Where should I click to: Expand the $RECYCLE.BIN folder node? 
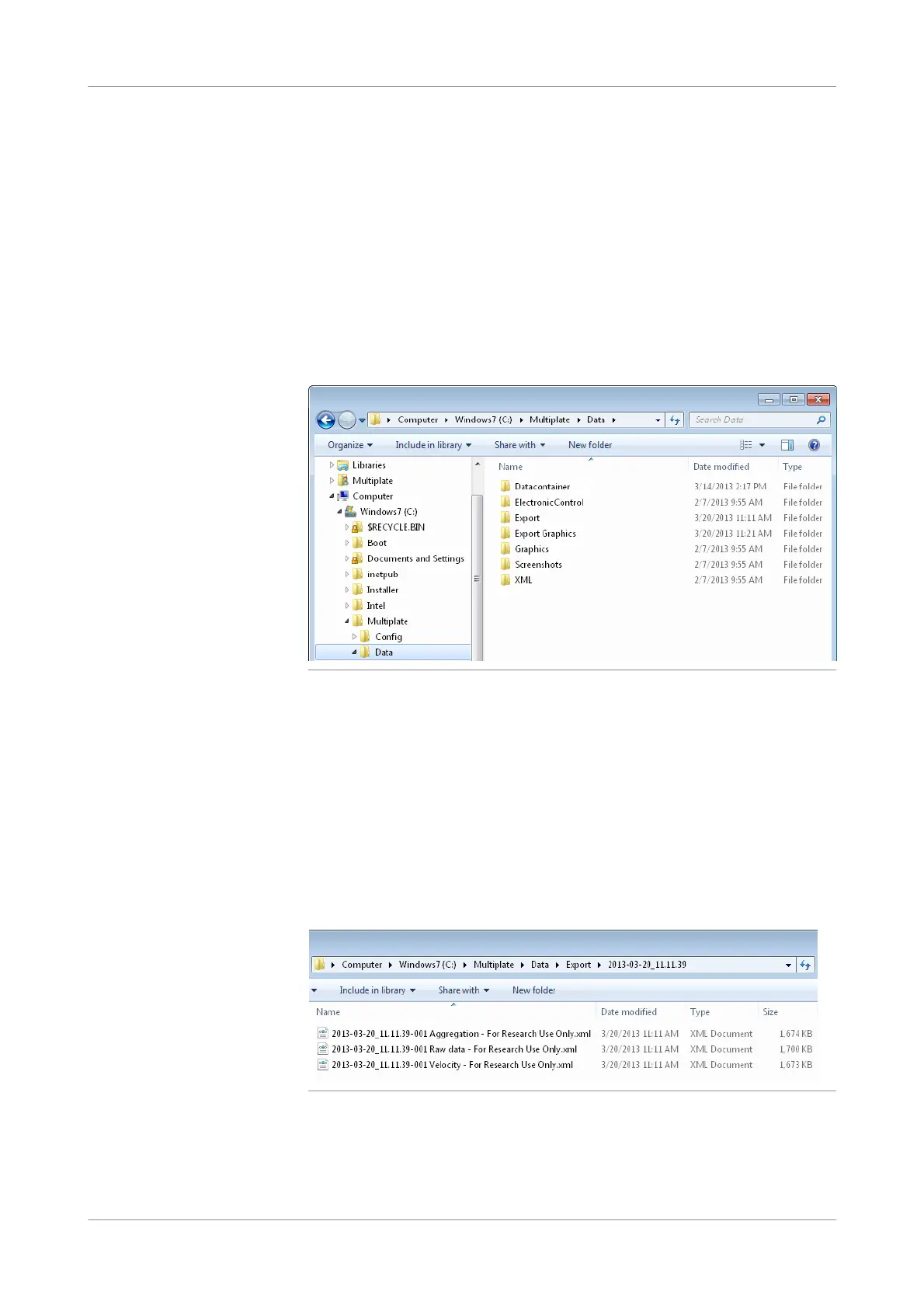[347, 527]
